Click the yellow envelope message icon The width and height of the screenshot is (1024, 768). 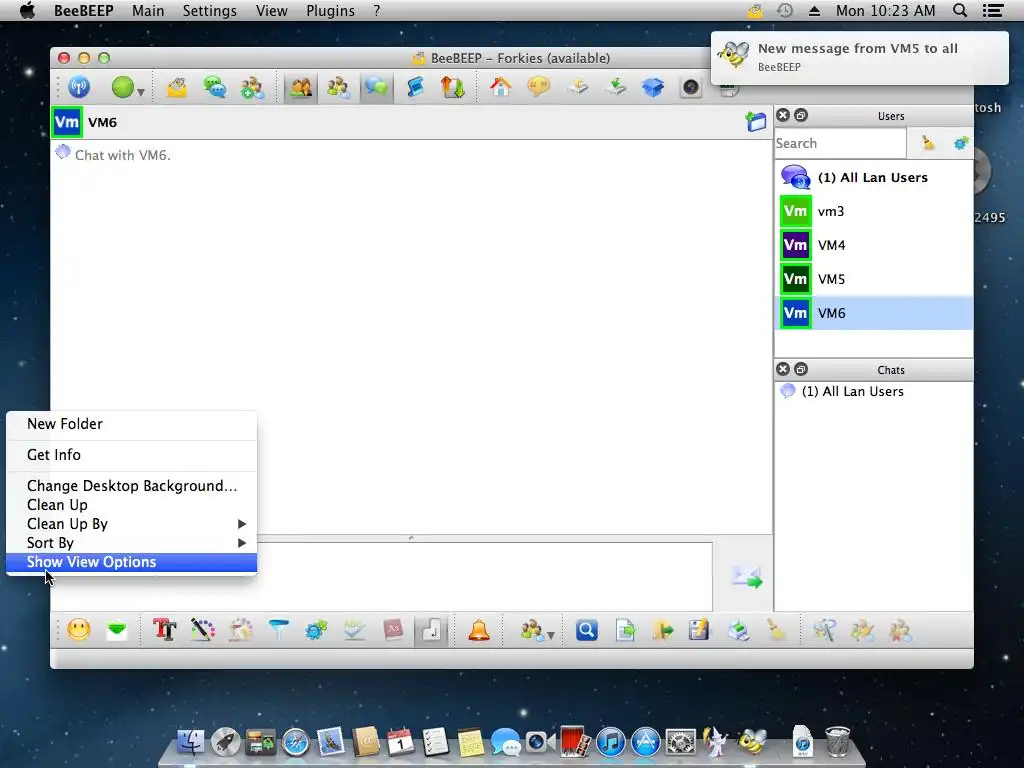(176, 87)
